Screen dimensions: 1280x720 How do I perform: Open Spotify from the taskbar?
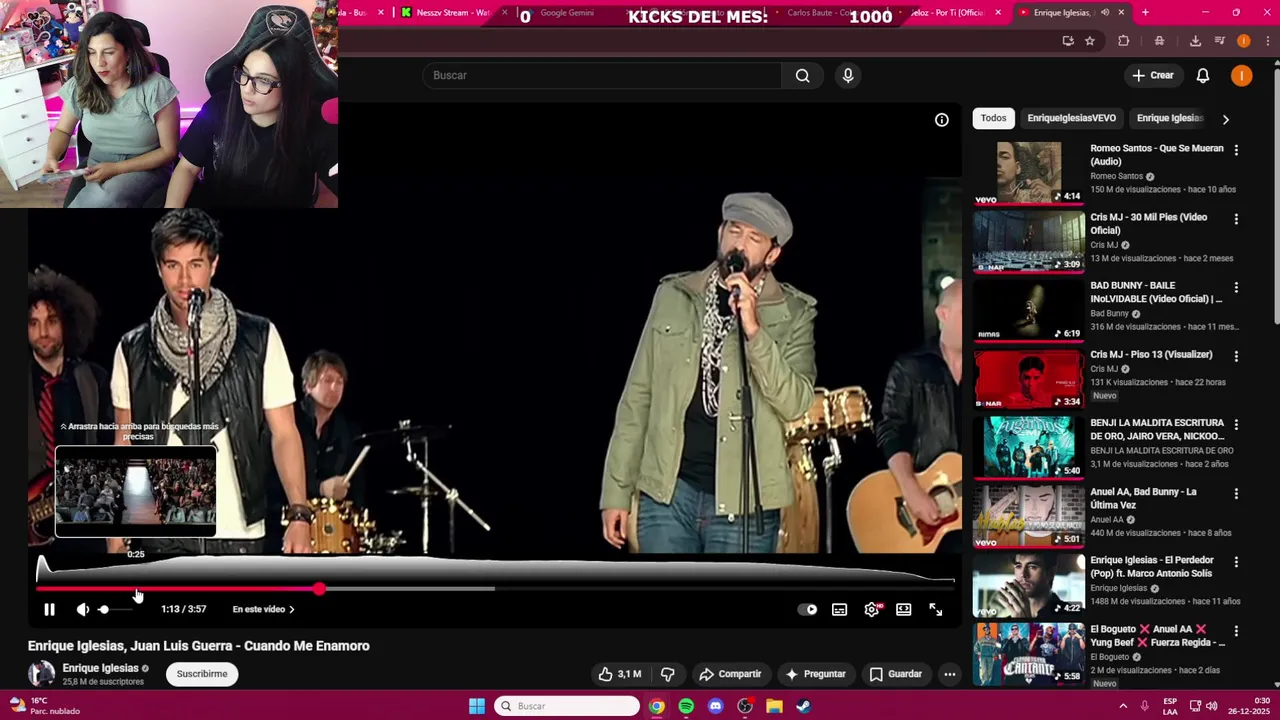(686, 706)
